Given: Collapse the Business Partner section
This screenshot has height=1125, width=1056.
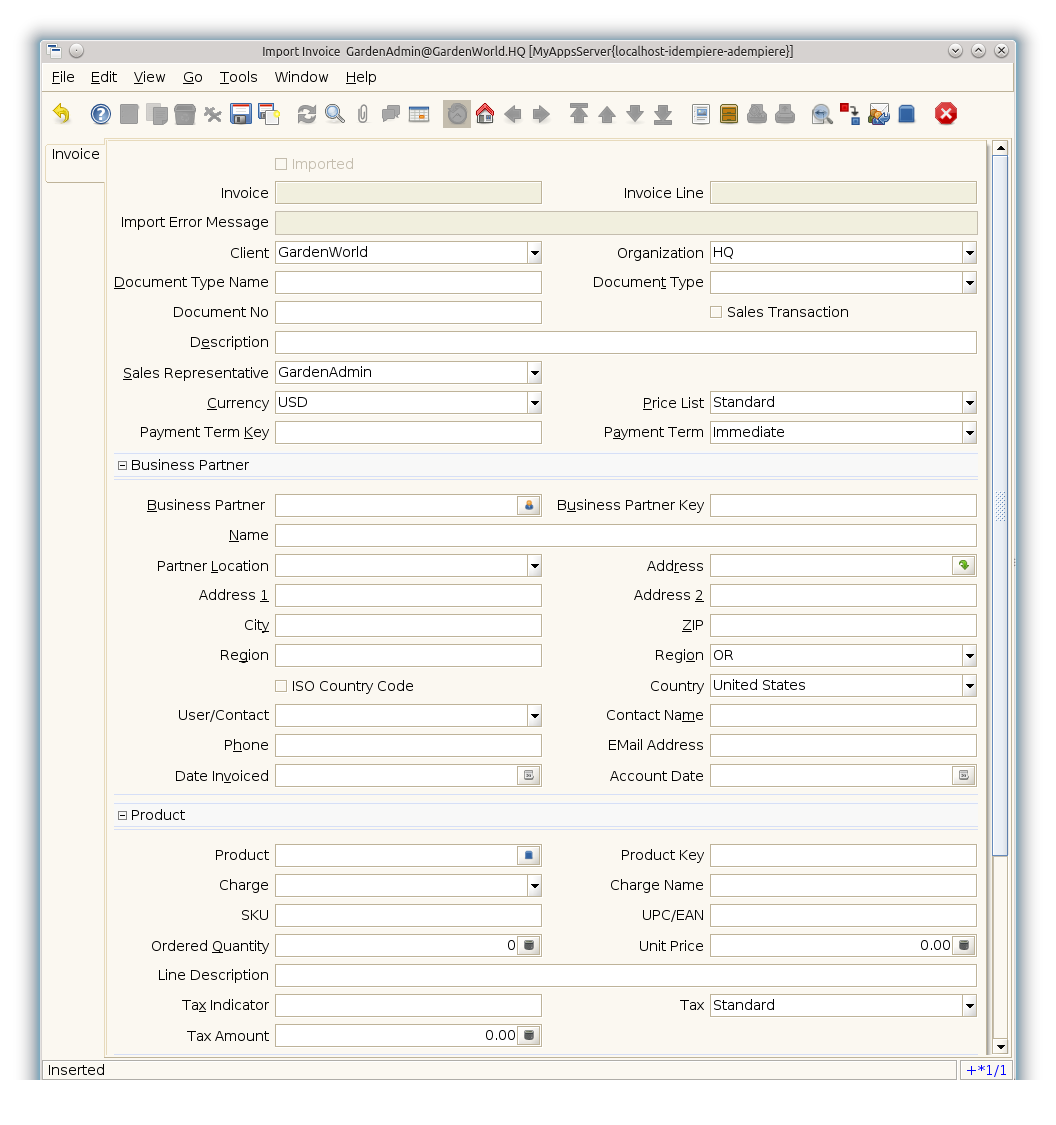Looking at the screenshot, I should pyautogui.click(x=123, y=465).
